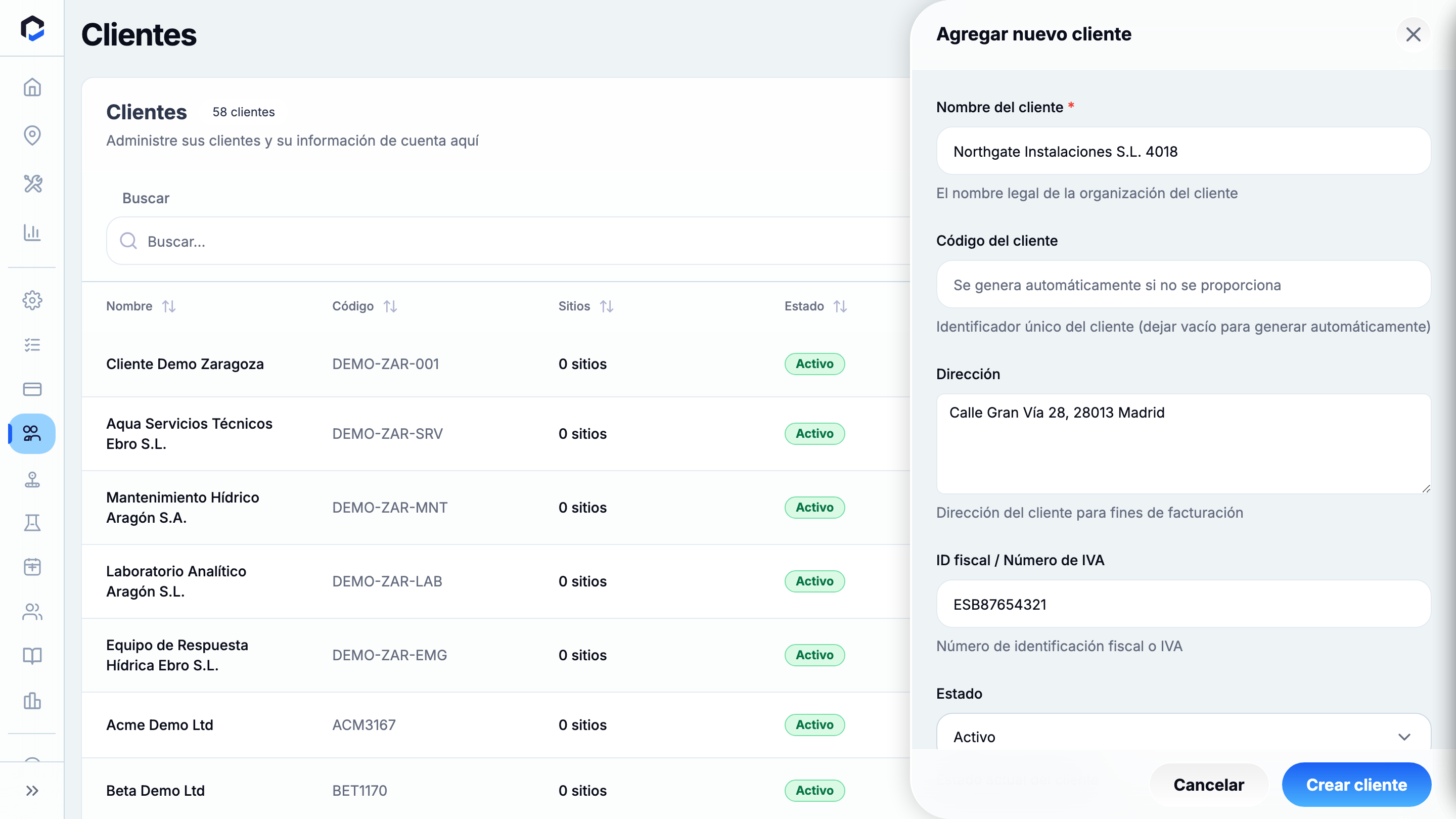Close the Agregar nuevo cliente panel
The width and height of the screenshot is (1456, 819).
[x=1413, y=34]
